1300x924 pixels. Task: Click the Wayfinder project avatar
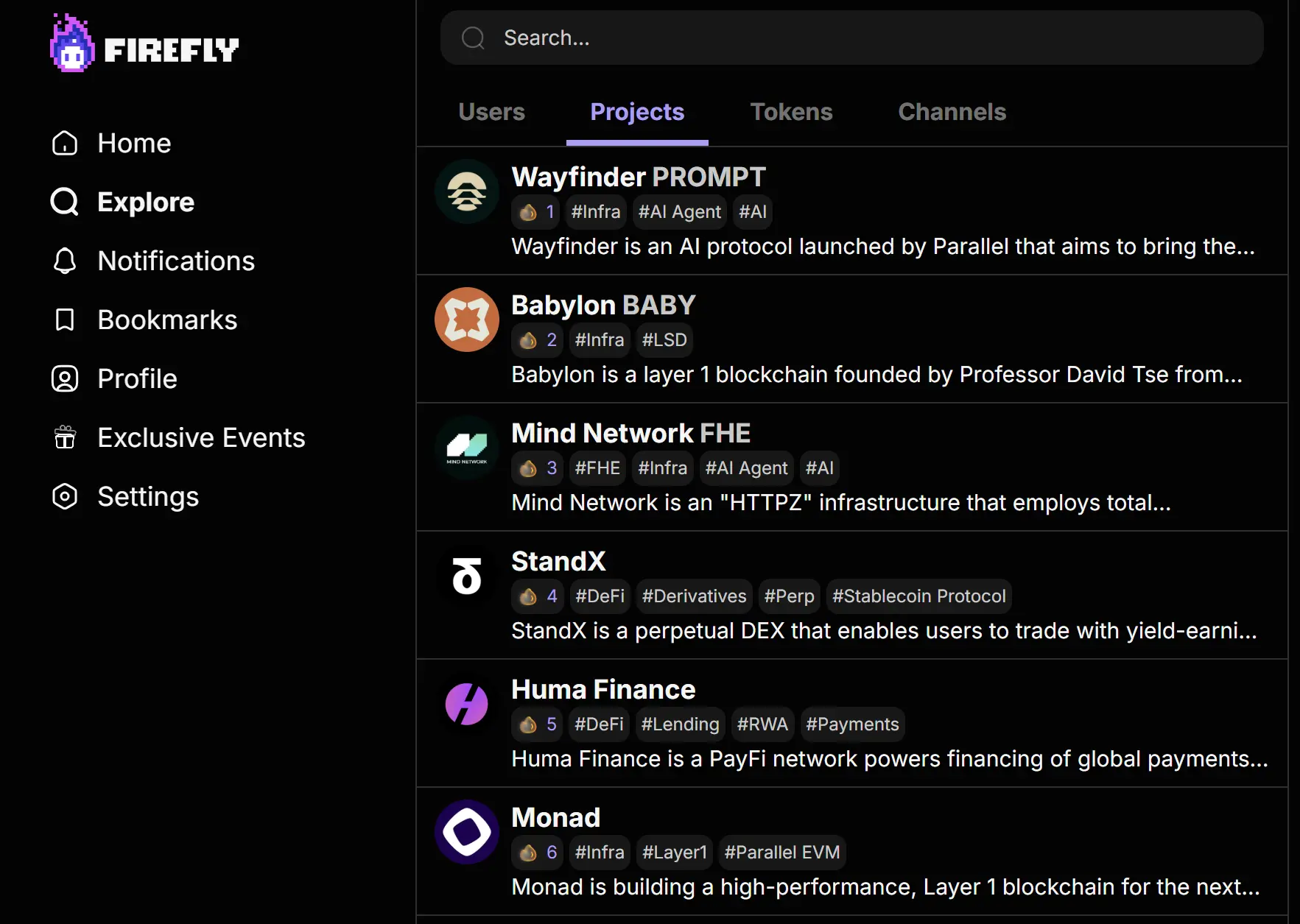[466, 191]
